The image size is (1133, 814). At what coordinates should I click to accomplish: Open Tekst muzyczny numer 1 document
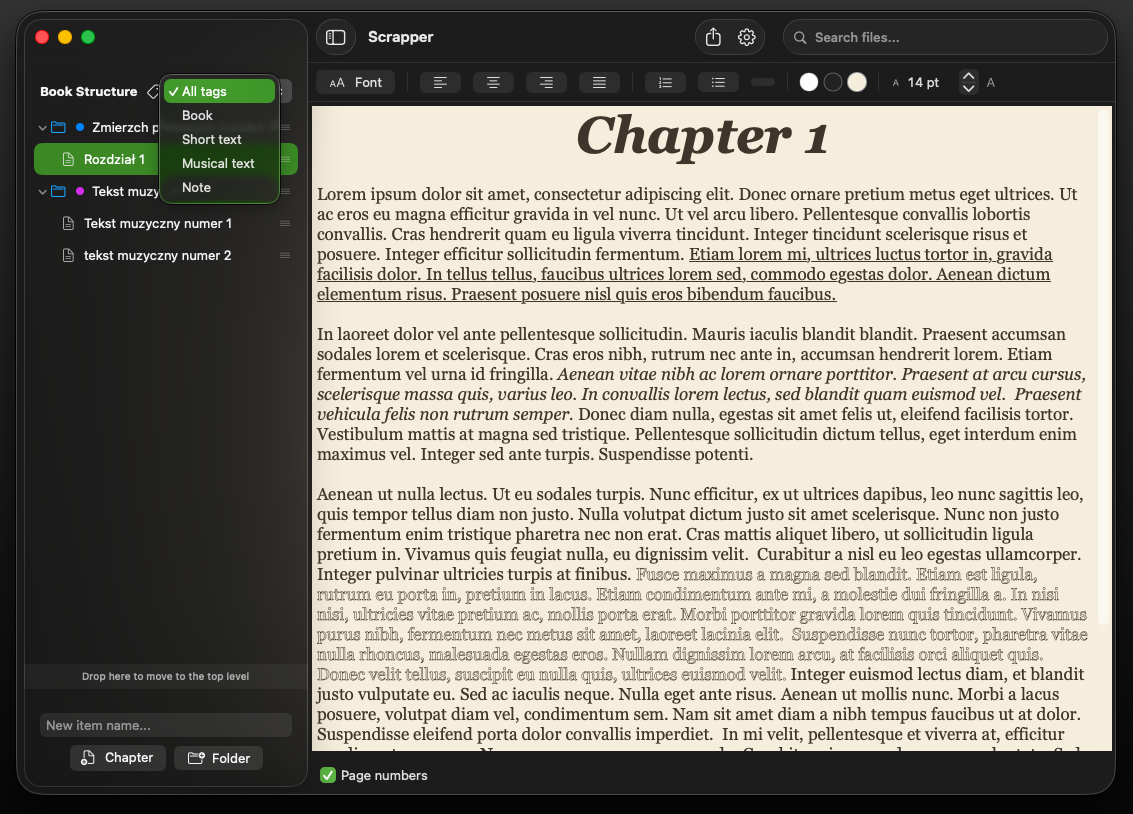point(166,224)
